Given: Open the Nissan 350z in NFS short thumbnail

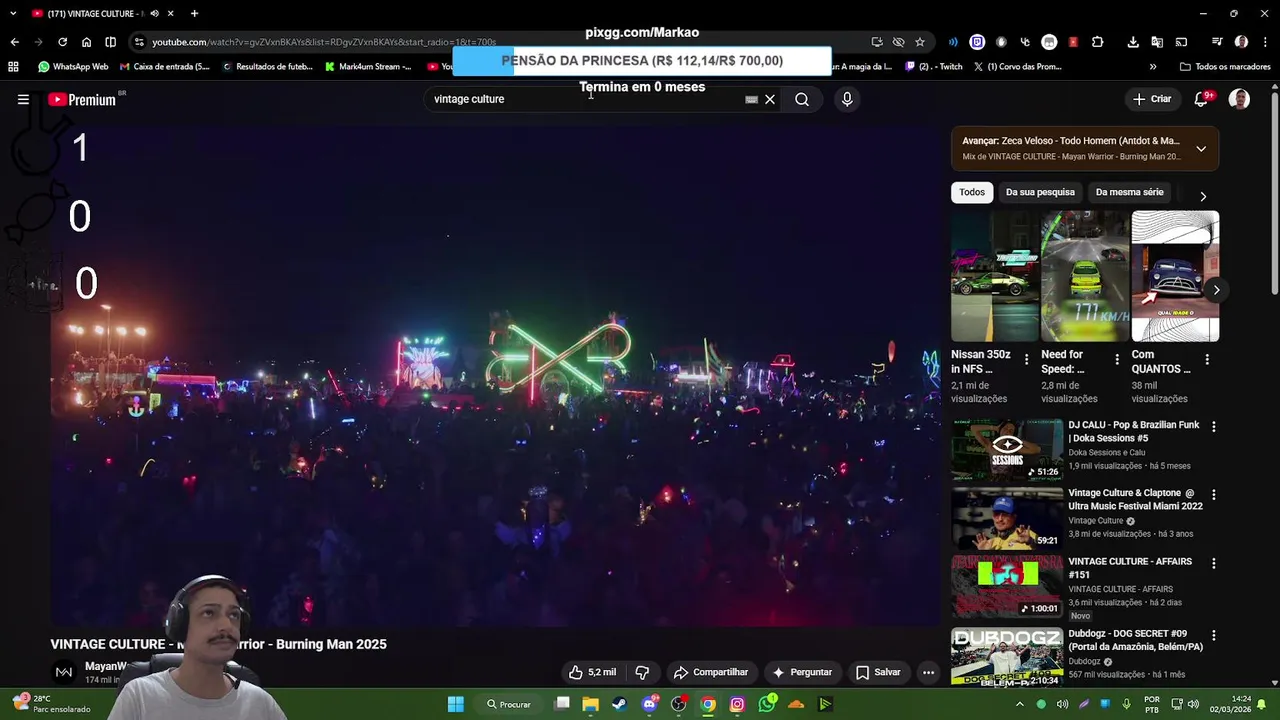Looking at the screenshot, I should pyautogui.click(x=995, y=276).
